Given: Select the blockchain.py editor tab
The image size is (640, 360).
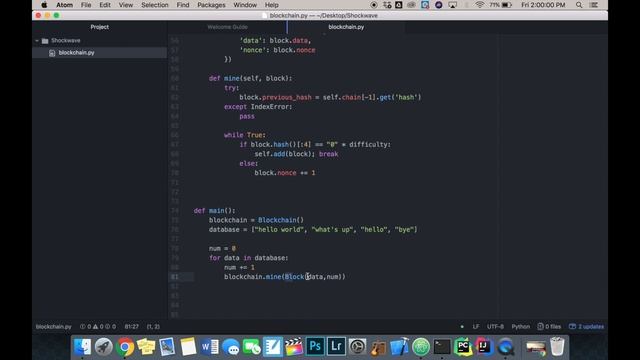Looking at the screenshot, I should coord(346,27).
